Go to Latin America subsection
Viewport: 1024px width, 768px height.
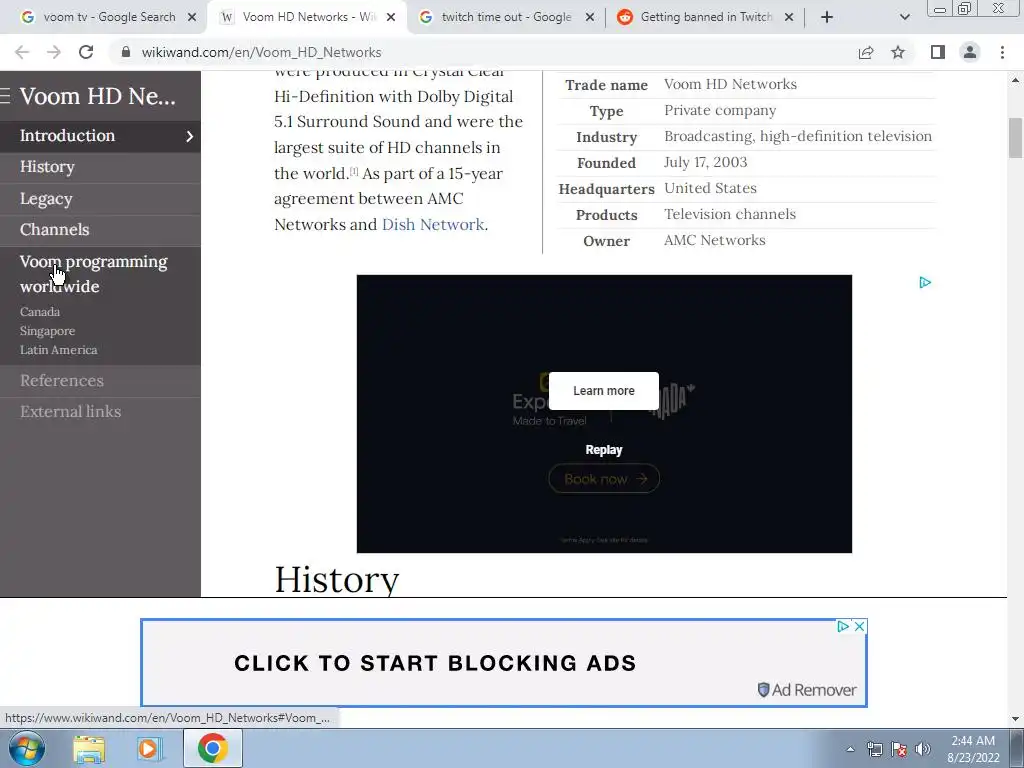58,350
